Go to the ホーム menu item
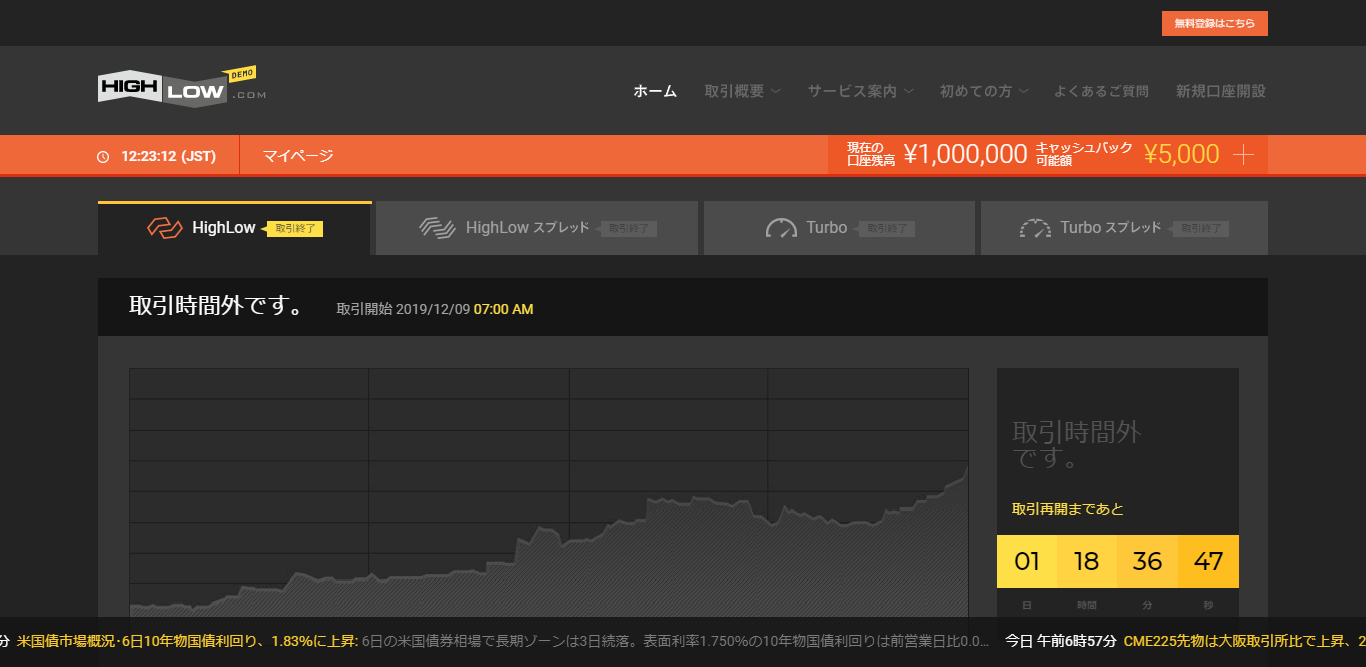The image size is (1366, 667). click(655, 91)
